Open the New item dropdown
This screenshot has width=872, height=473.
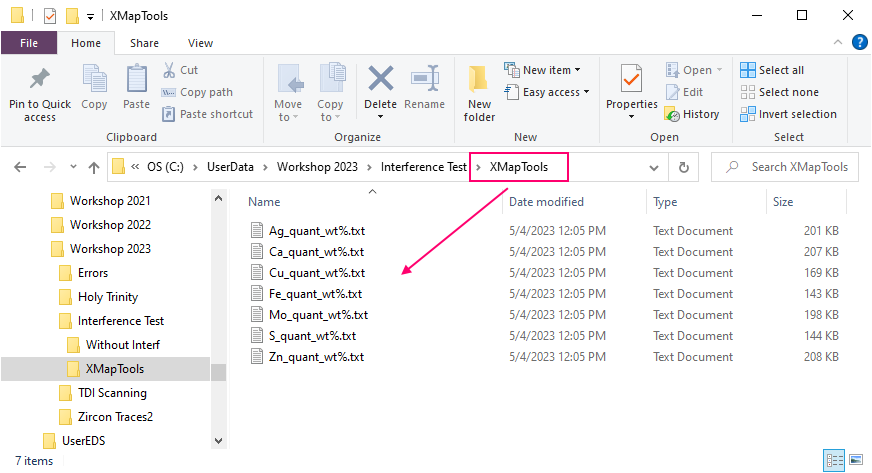click(x=543, y=70)
